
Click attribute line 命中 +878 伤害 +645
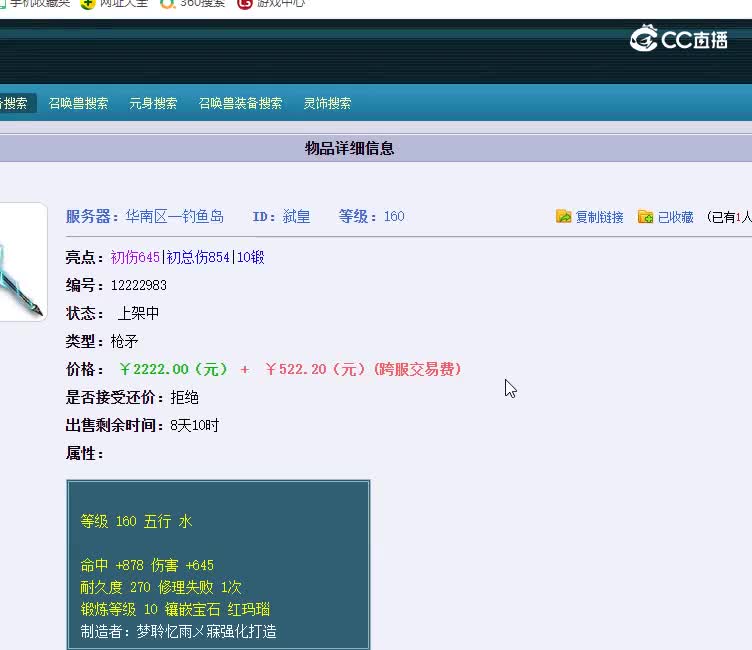[x=147, y=565]
